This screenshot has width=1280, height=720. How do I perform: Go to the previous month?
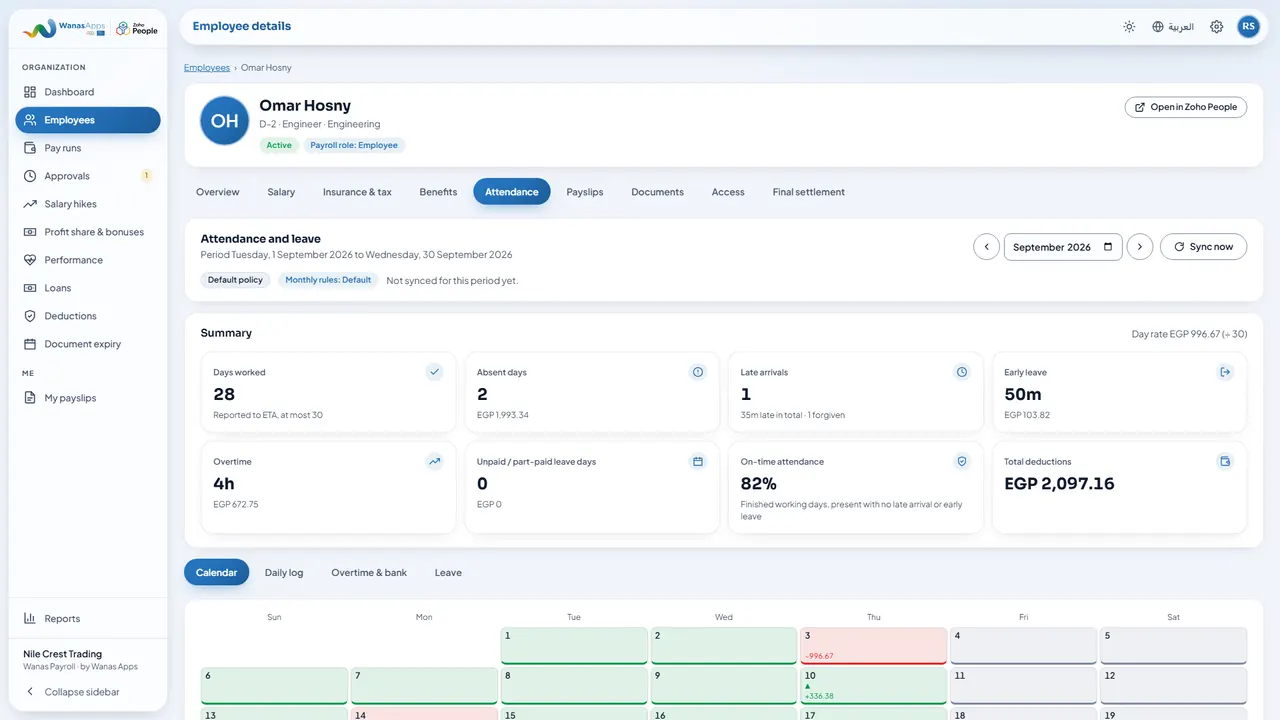pos(986,247)
